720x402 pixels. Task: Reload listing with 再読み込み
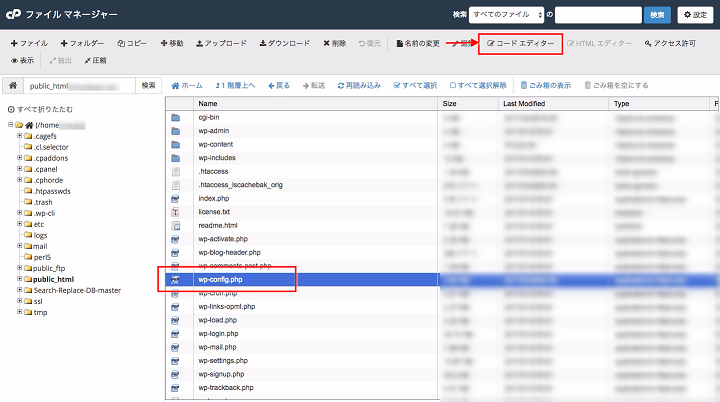(x=359, y=85)
